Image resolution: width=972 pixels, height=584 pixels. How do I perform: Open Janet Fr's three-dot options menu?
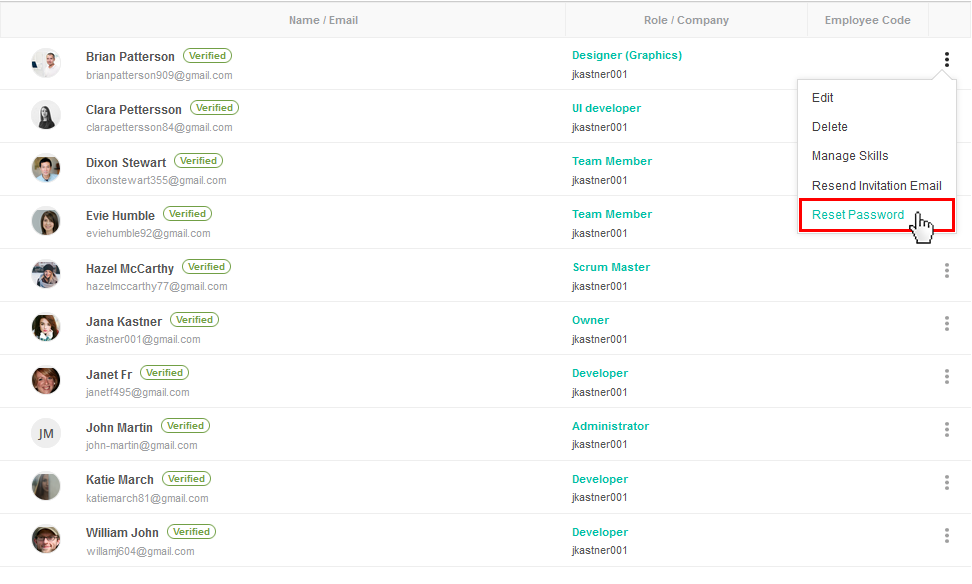pos(947,376)
